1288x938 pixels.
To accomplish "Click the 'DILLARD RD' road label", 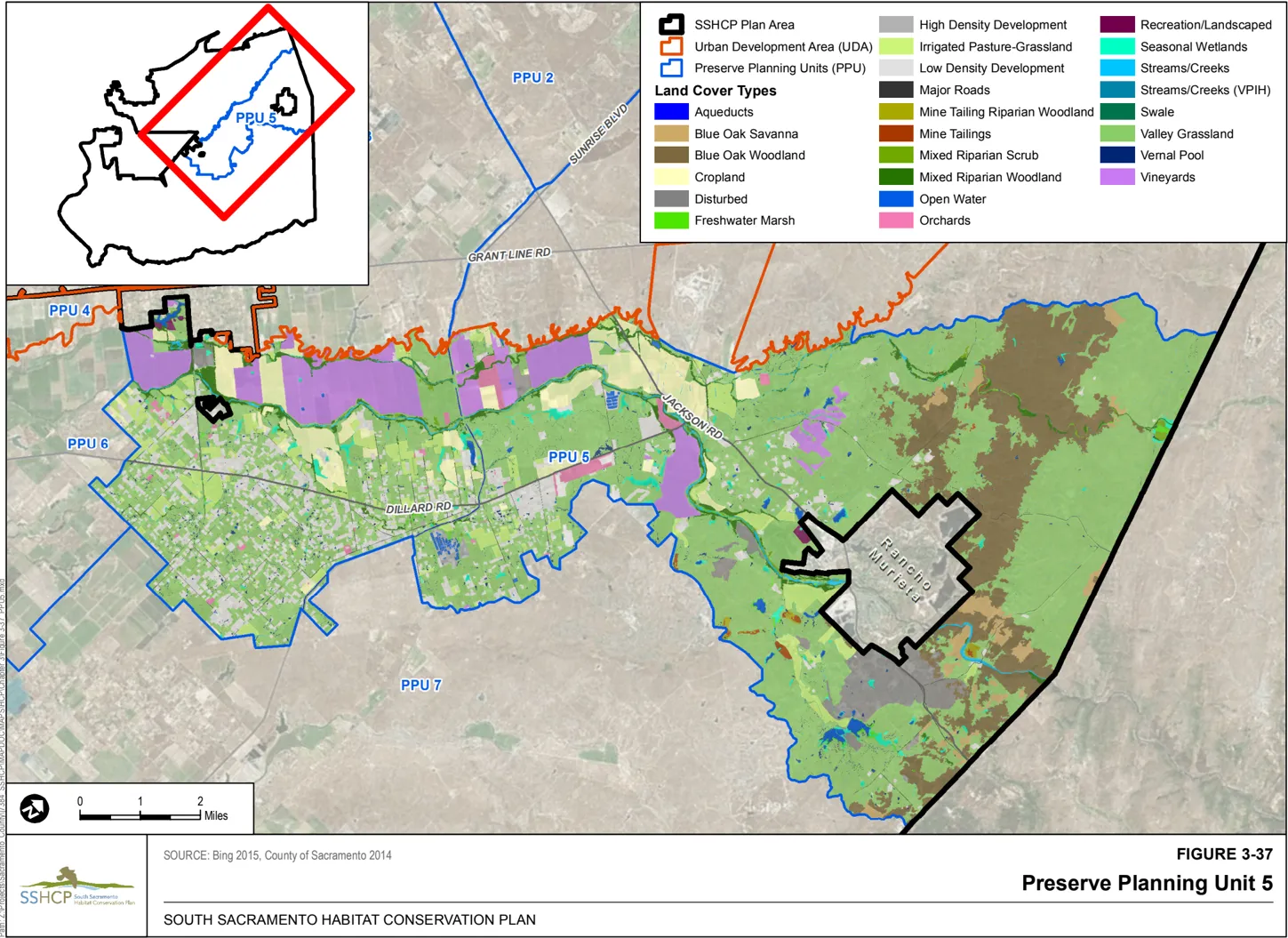I will [x=418, y=509].
